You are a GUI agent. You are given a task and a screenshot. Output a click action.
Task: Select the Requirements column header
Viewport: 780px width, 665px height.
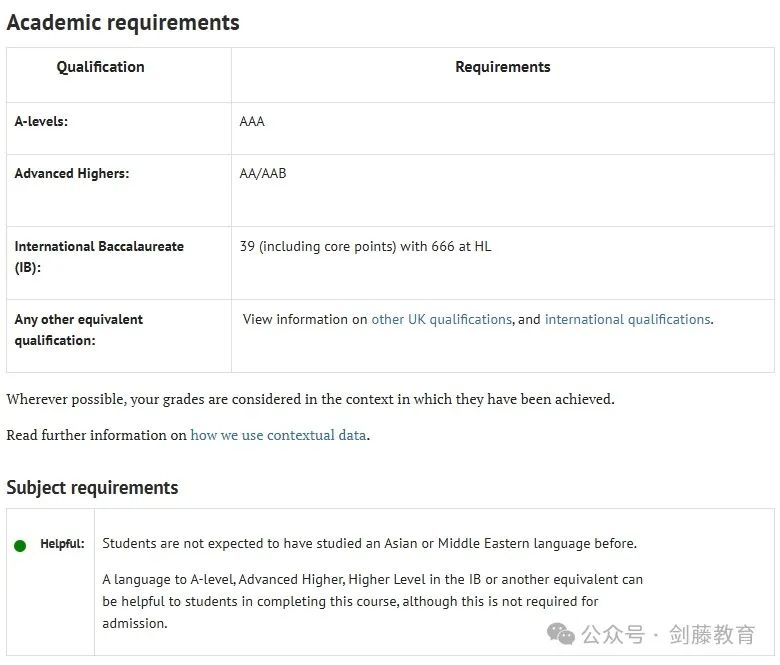[503, 67]
